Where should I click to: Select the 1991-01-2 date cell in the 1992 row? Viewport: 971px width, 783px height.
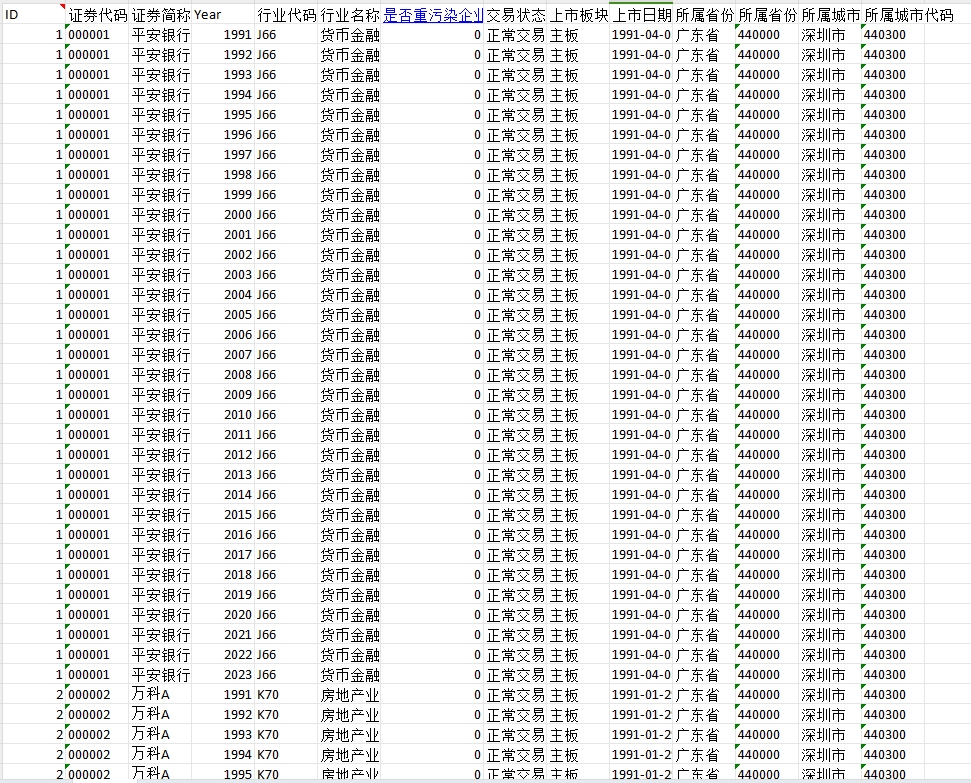pyautogui.click(x=642, y=714)
